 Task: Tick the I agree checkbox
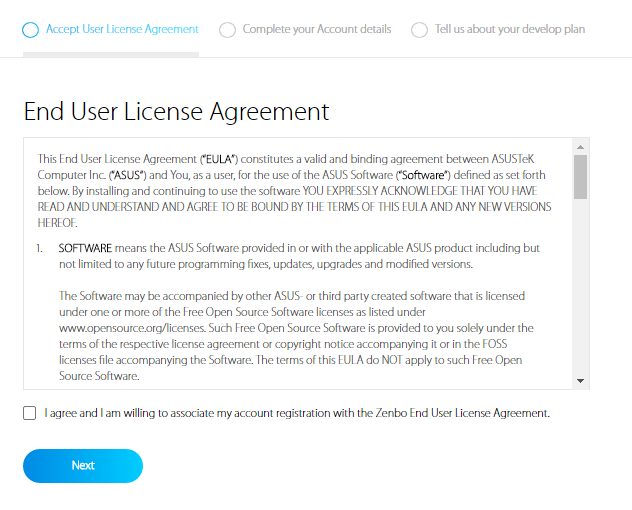(29, 413)
